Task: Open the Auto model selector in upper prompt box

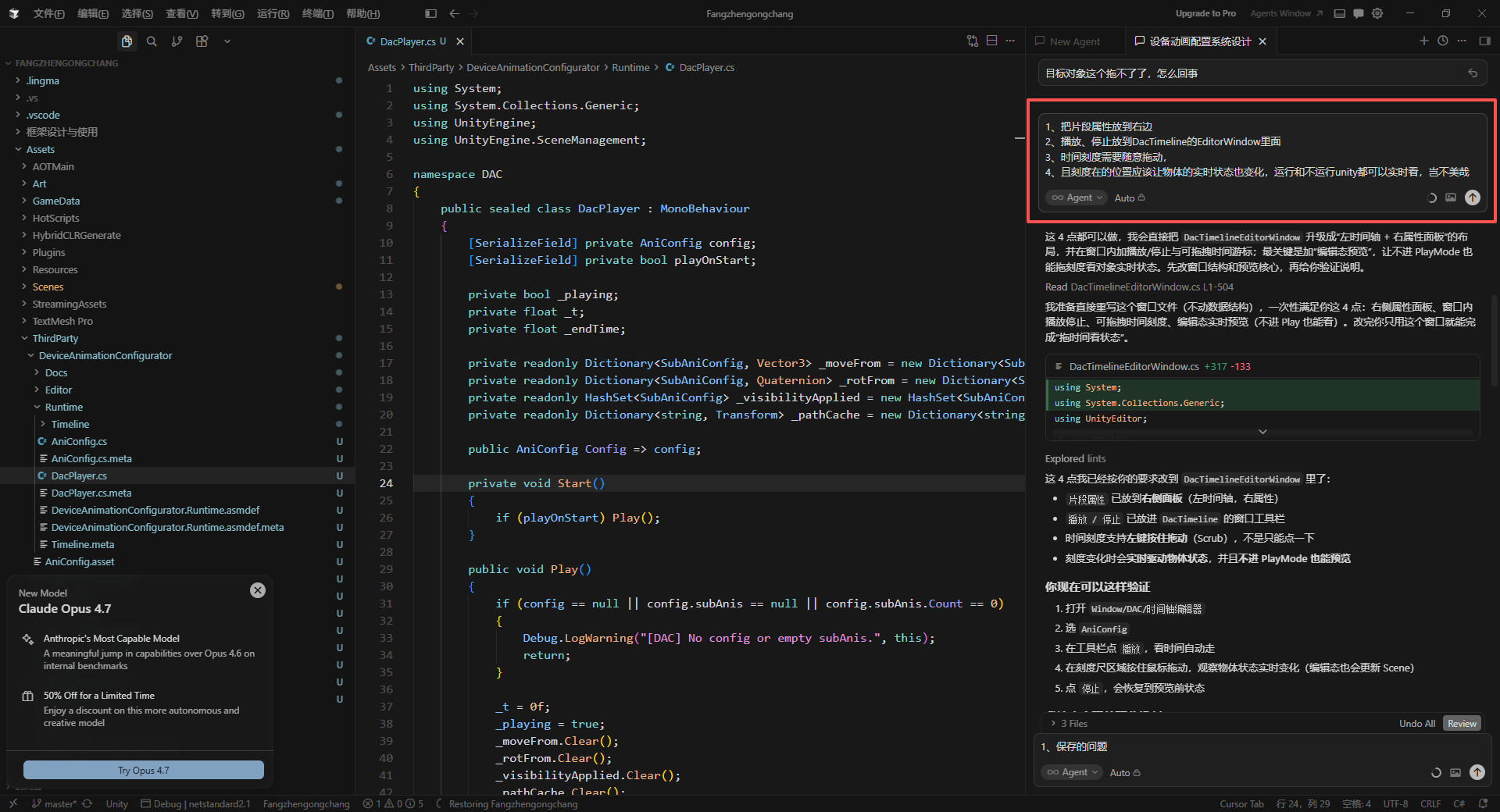Action: [x=1130, y=198]
